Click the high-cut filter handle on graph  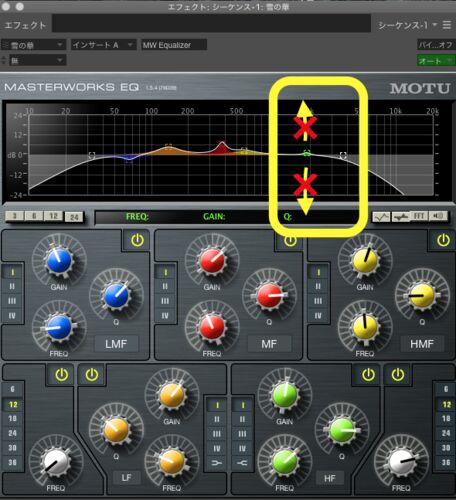pyautogui.click(x=343, y=155)
